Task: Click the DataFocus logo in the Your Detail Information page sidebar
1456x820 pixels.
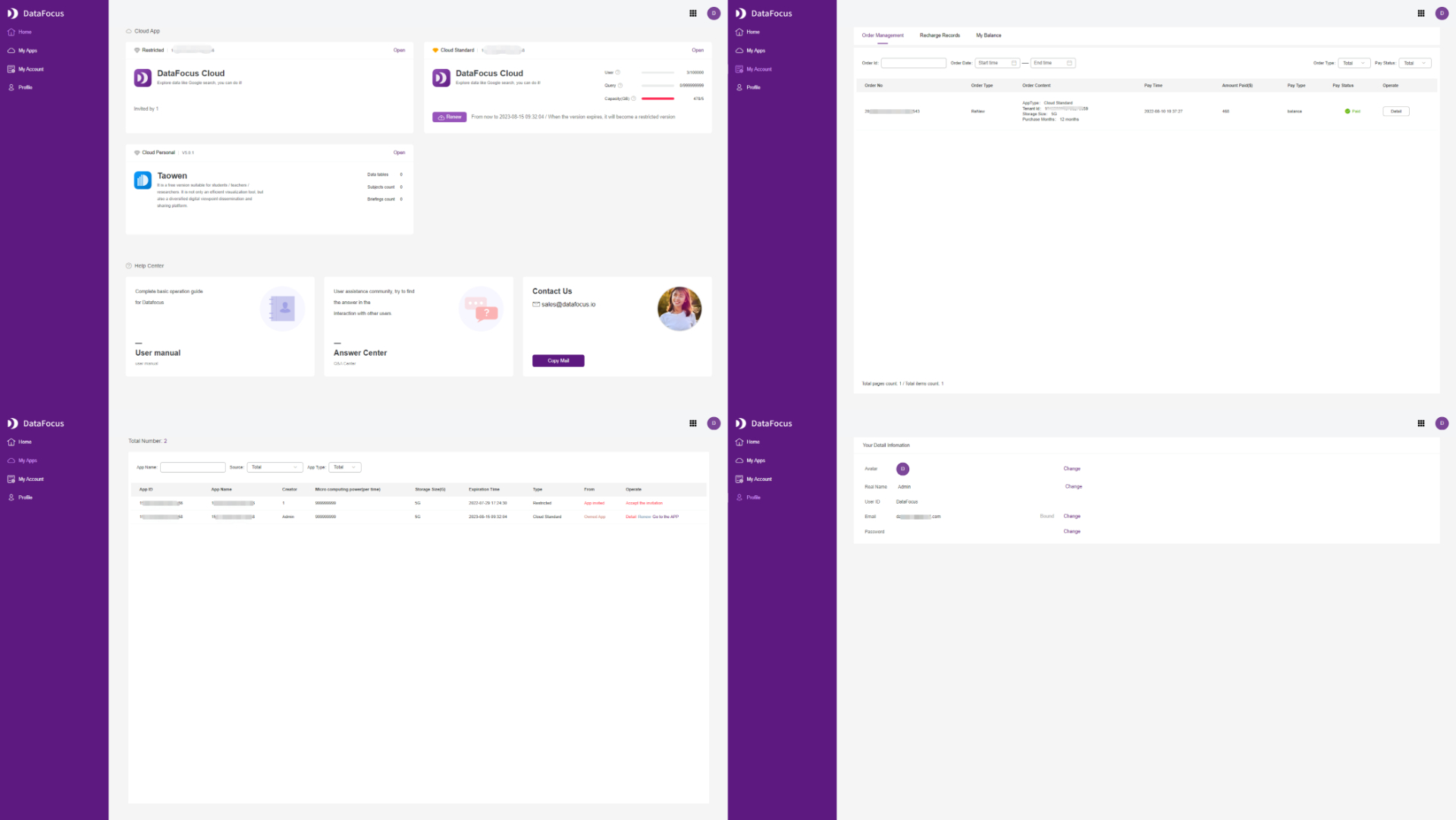Action: coord(764,423)
